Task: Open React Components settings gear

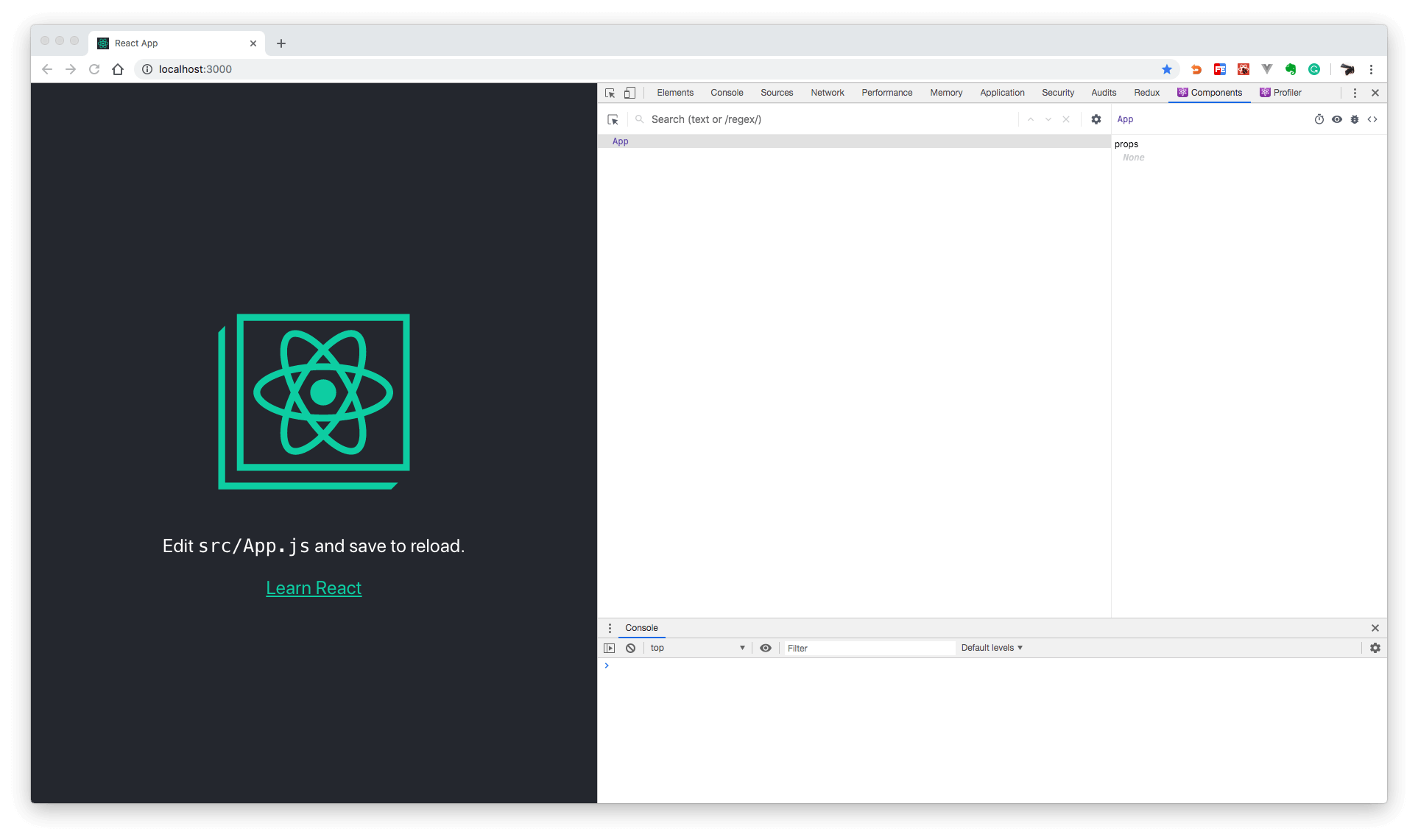Action: (1096, 119)
